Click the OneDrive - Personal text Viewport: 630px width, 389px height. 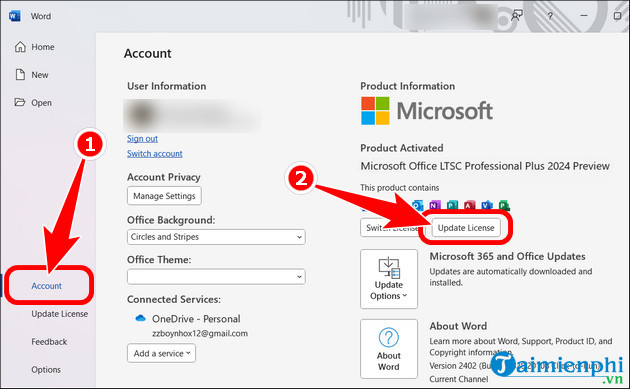196,319
